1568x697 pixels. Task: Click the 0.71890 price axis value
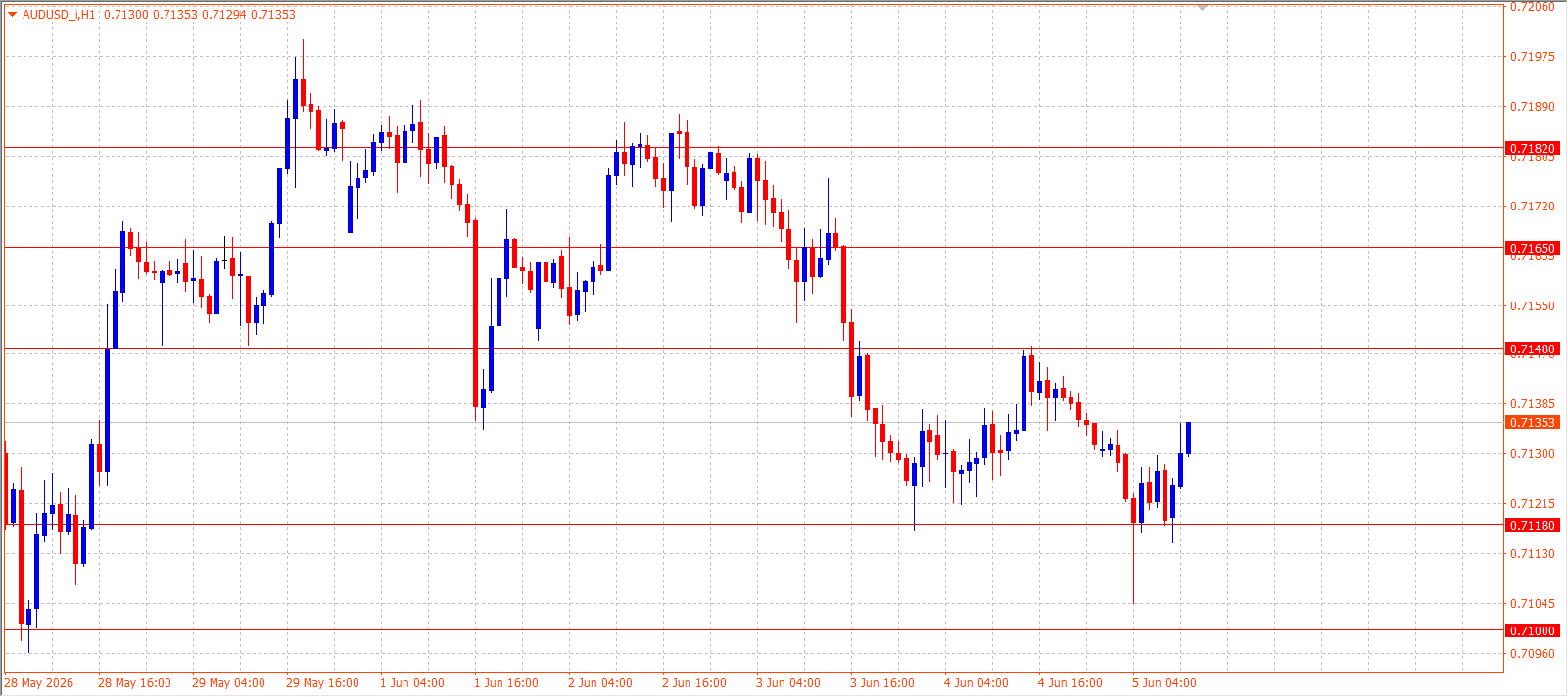click(1533, 107)
